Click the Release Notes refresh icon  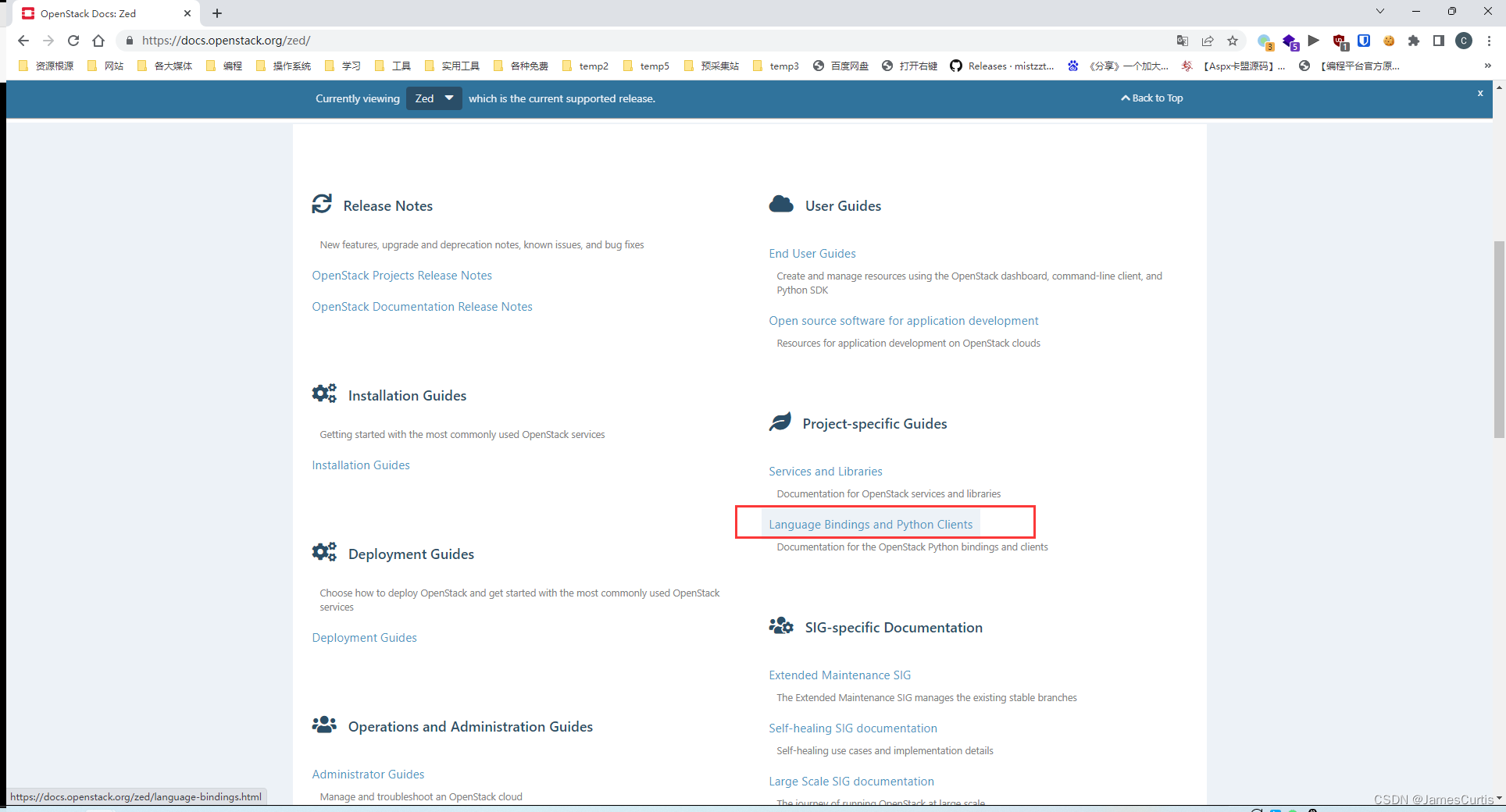click(322, 204)
